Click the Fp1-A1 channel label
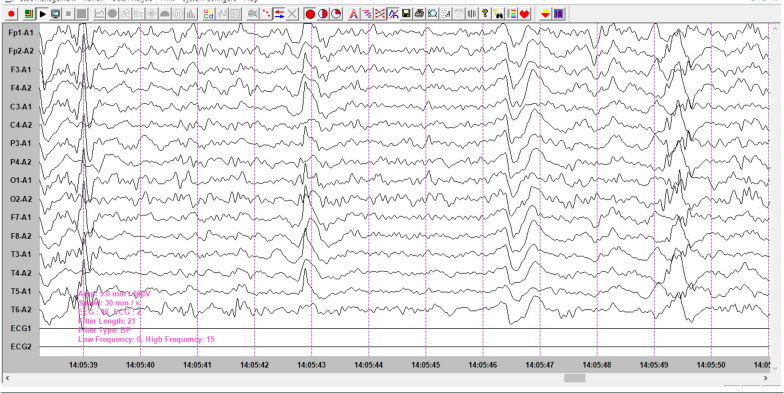784x394 pixels. [21, 32]
